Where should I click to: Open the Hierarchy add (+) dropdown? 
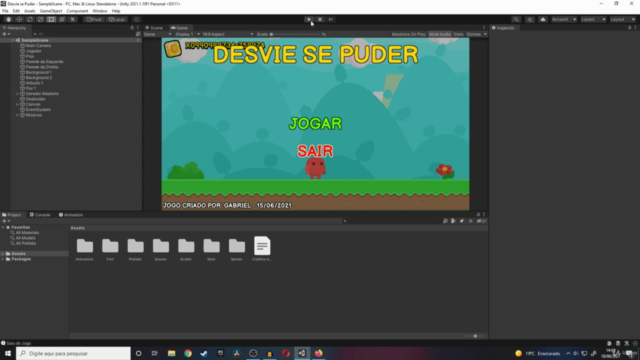click(6, 34)
